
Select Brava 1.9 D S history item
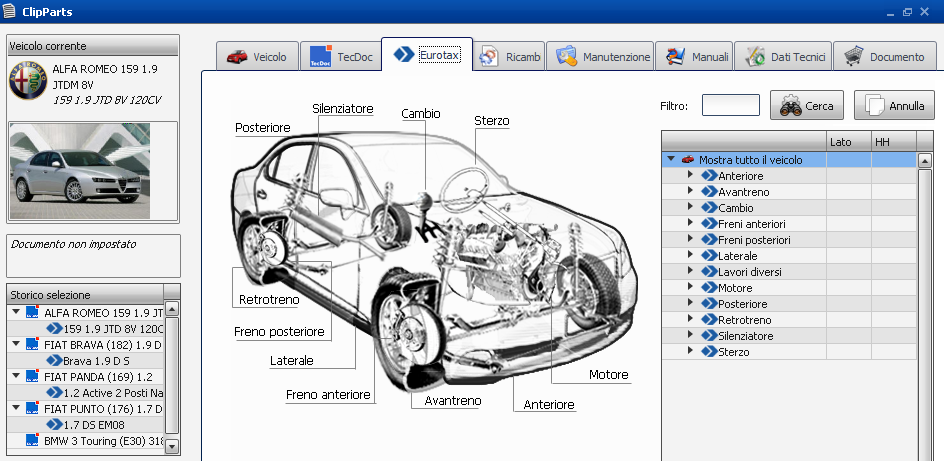pos(96,361)
